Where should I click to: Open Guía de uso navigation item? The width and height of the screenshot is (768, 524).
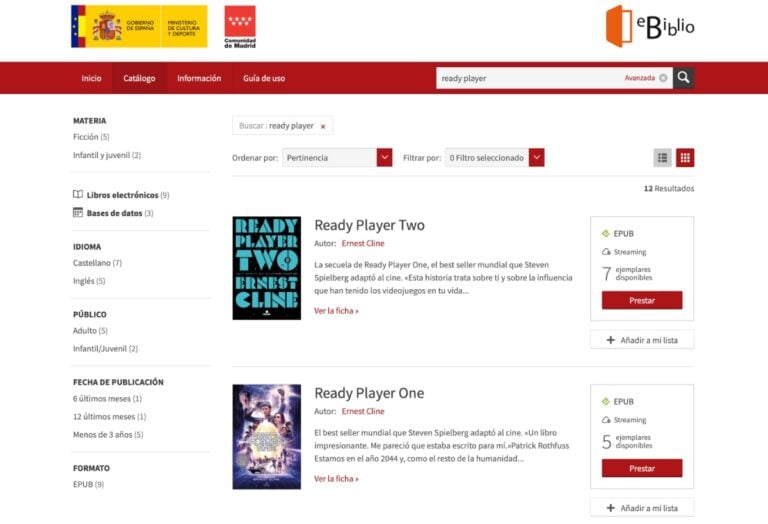pos(264,78)
